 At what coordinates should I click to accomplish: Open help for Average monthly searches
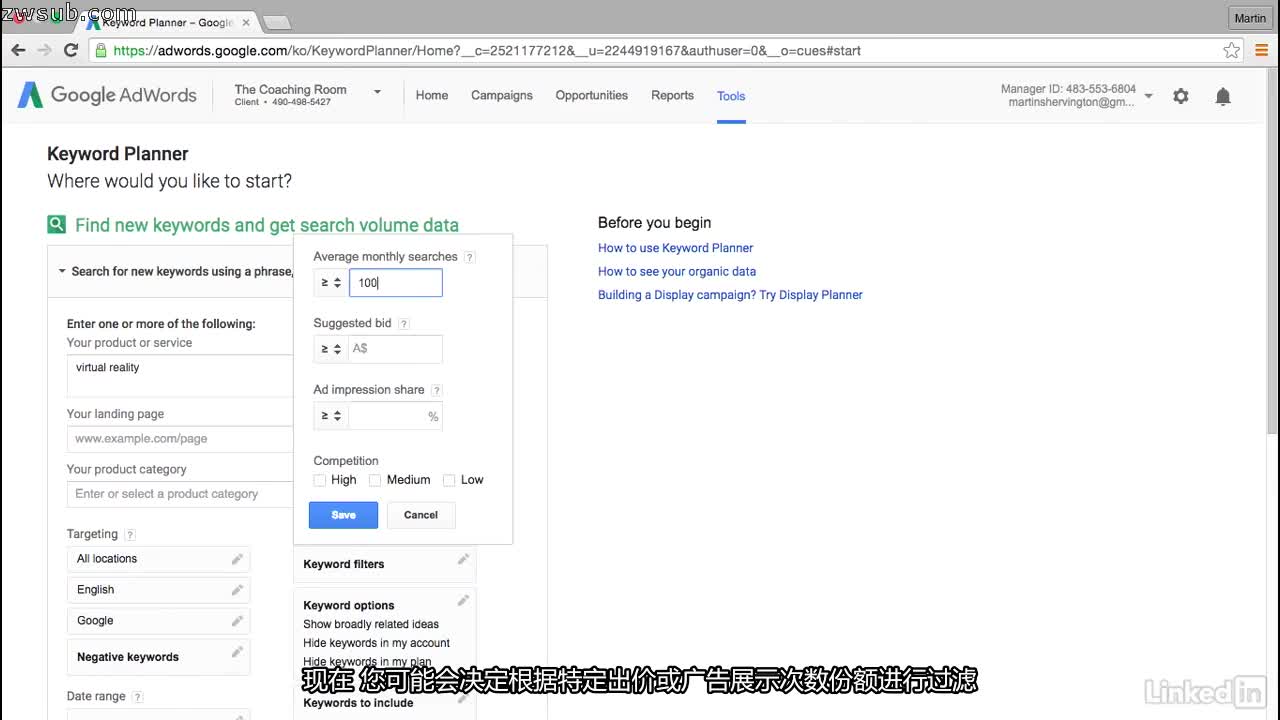click(x=470, y=257)
